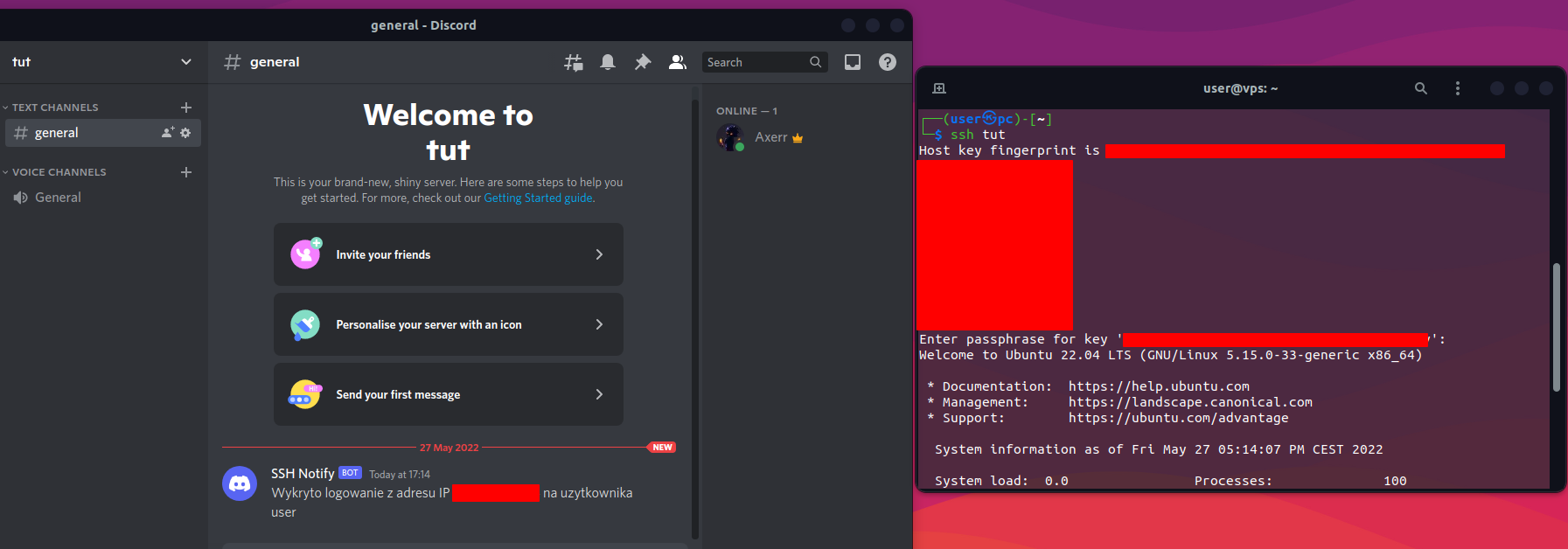
Task: Expand the tut server dropdown menu
Action: point(185,62)
